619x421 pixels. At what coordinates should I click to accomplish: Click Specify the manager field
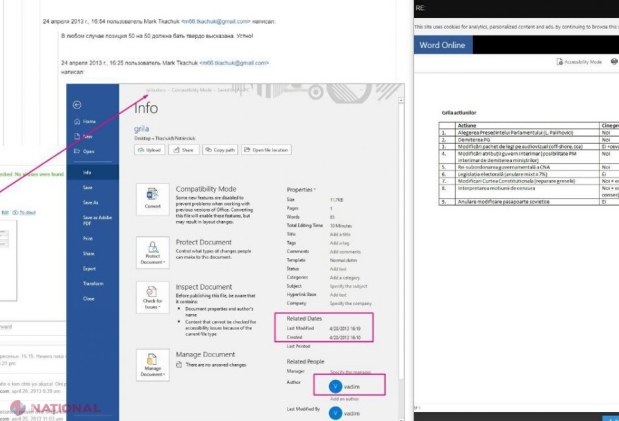(350, 372)
